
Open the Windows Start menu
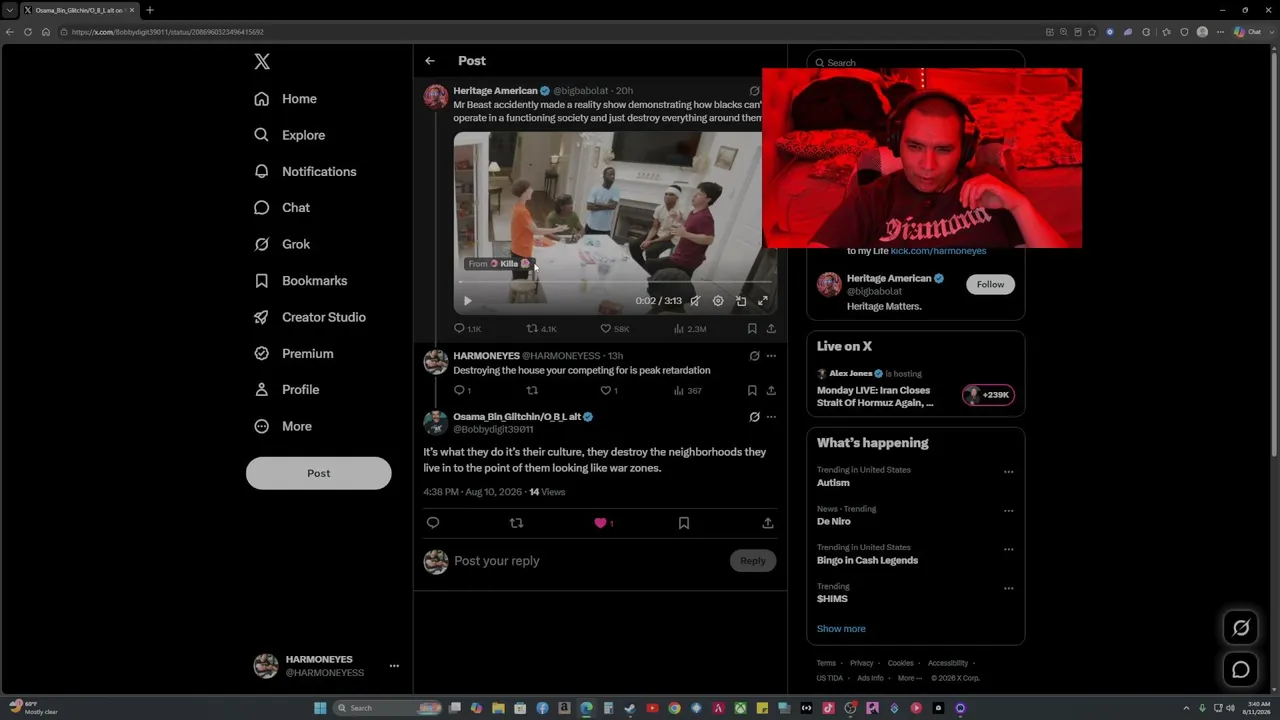click(320, 708)
